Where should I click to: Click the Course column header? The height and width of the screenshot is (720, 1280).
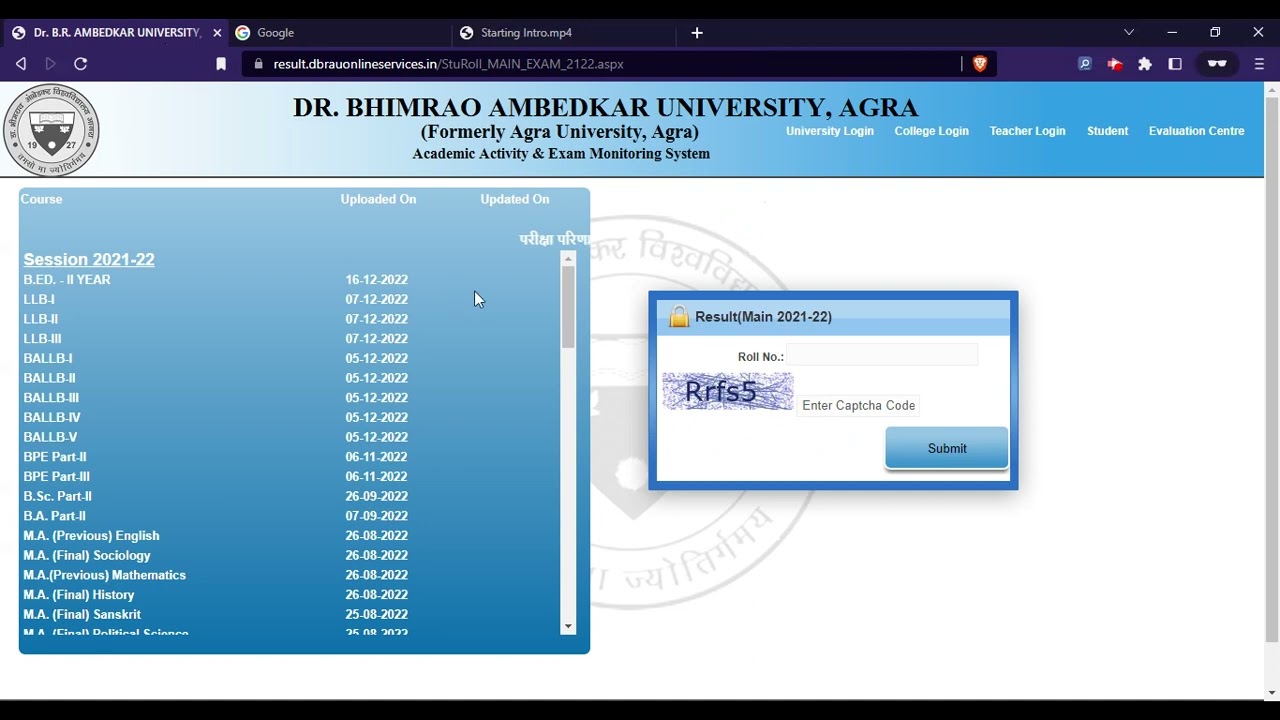(41, 199)
